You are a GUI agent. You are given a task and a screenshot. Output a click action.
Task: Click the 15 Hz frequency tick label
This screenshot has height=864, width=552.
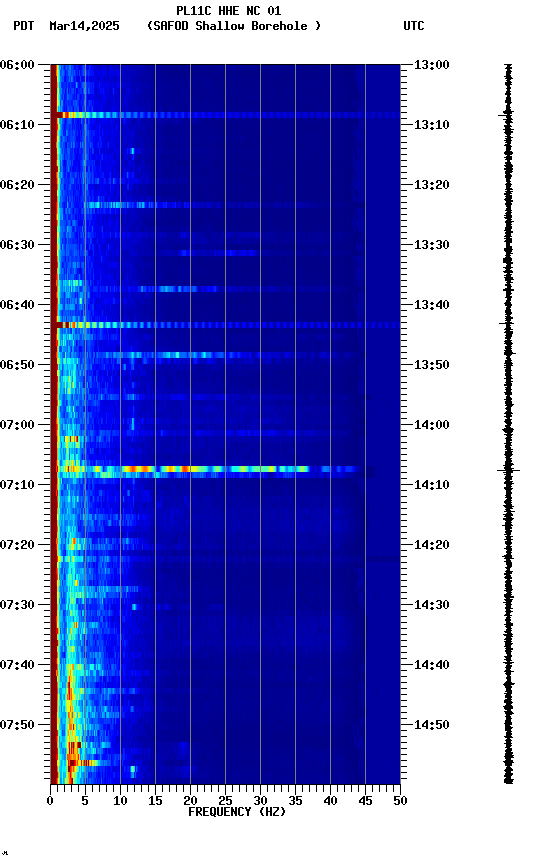155,801
